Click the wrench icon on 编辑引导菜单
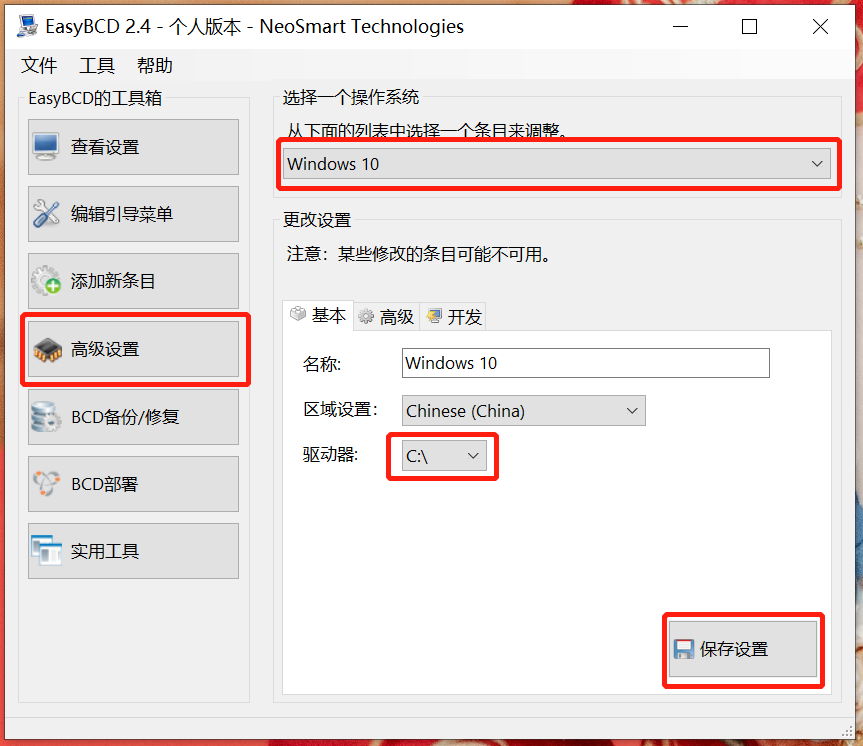The width and height of the screenshot is (863, 746). coord(46,214)
